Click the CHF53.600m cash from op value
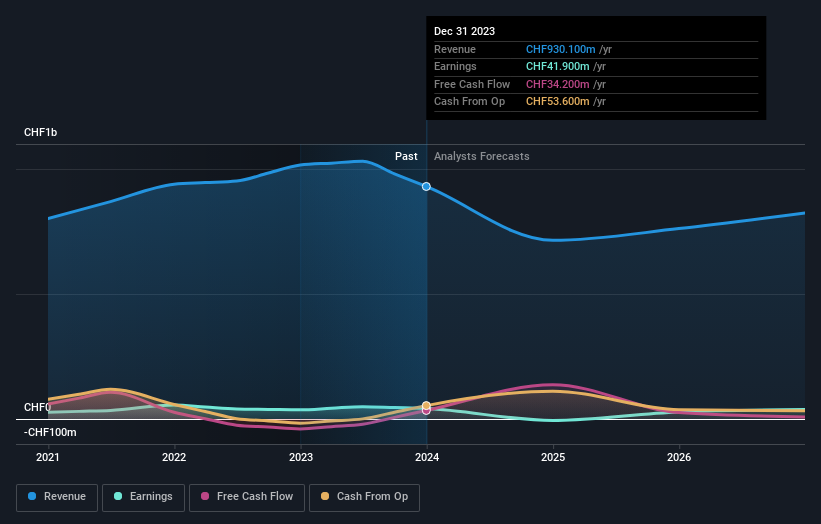Screen dimensions: 821x524 pyautogui.click(x=558, y=102)
